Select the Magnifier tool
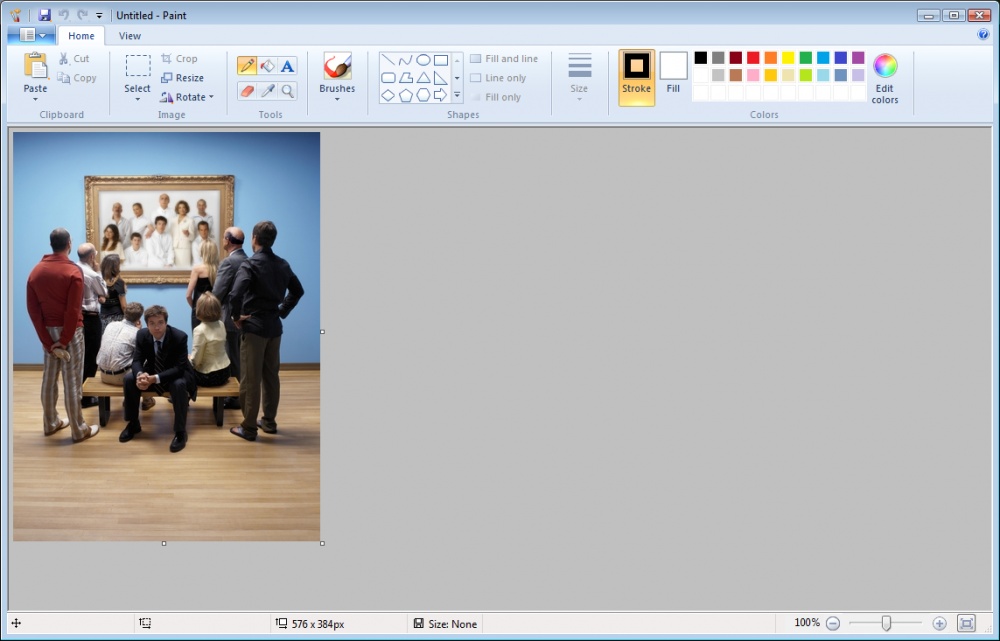Screen dimensions: 1000x641 [x=288, y=91]
